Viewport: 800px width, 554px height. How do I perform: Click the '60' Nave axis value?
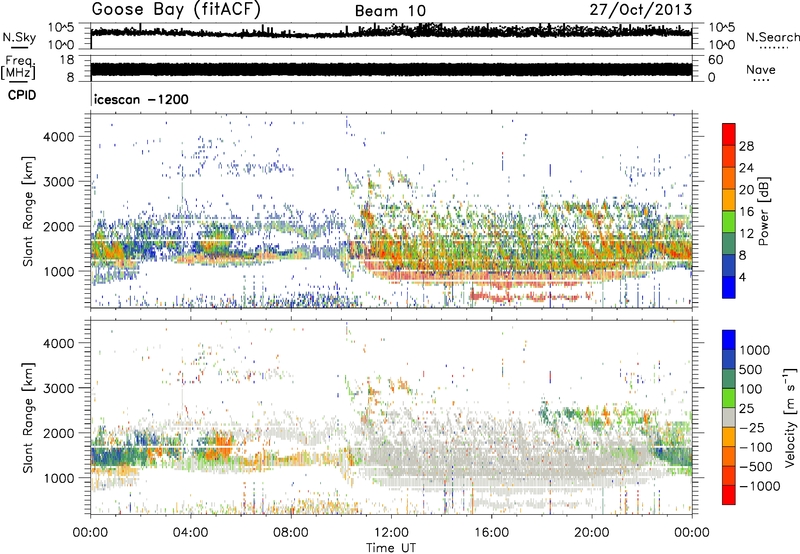pyautogui.click(x=715, y=60)
